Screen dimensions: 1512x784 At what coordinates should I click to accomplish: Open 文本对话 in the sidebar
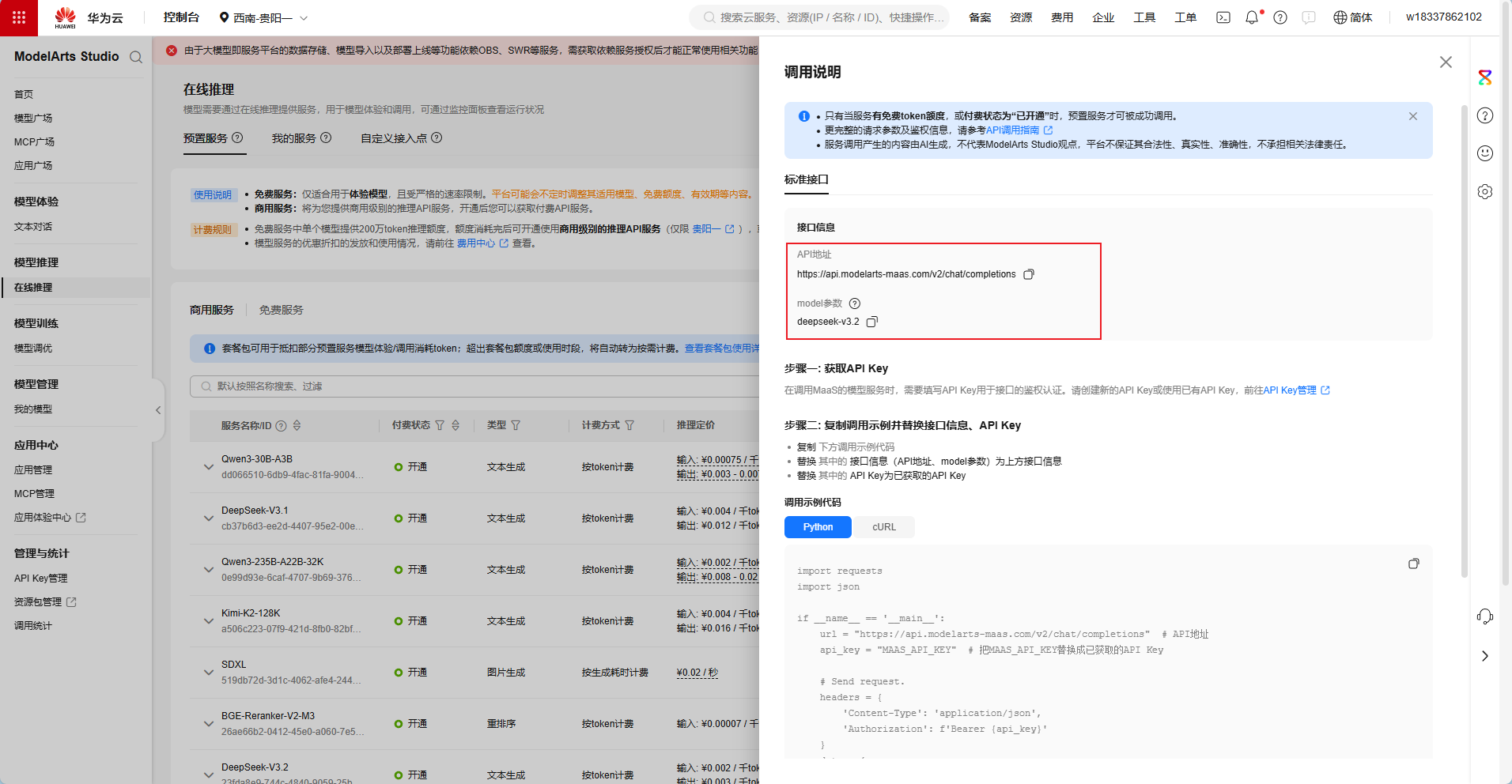(33, 227)
